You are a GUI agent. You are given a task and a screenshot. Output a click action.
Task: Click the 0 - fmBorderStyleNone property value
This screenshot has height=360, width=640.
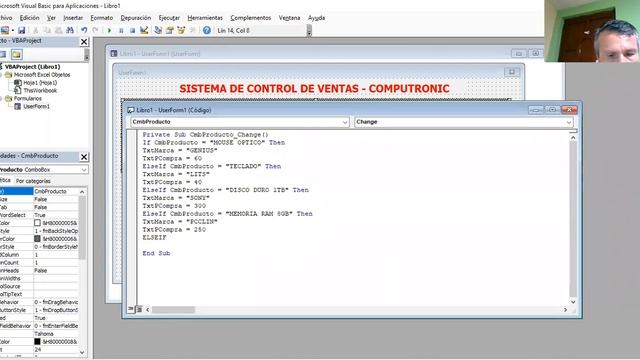[56, 247]
